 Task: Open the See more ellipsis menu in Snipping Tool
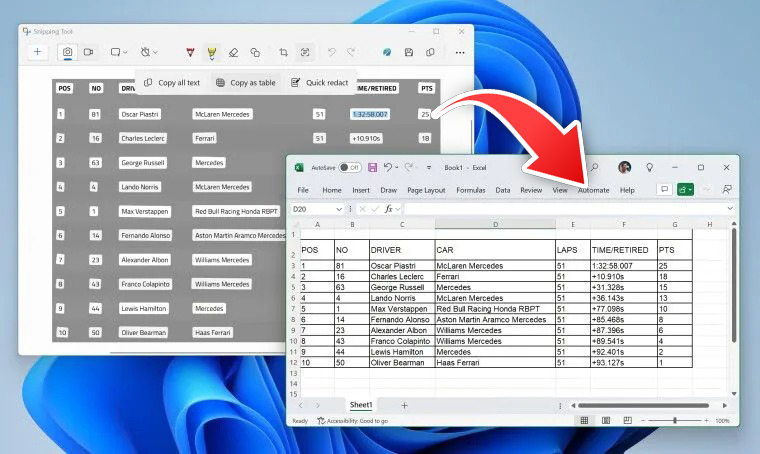click(460, 52)
